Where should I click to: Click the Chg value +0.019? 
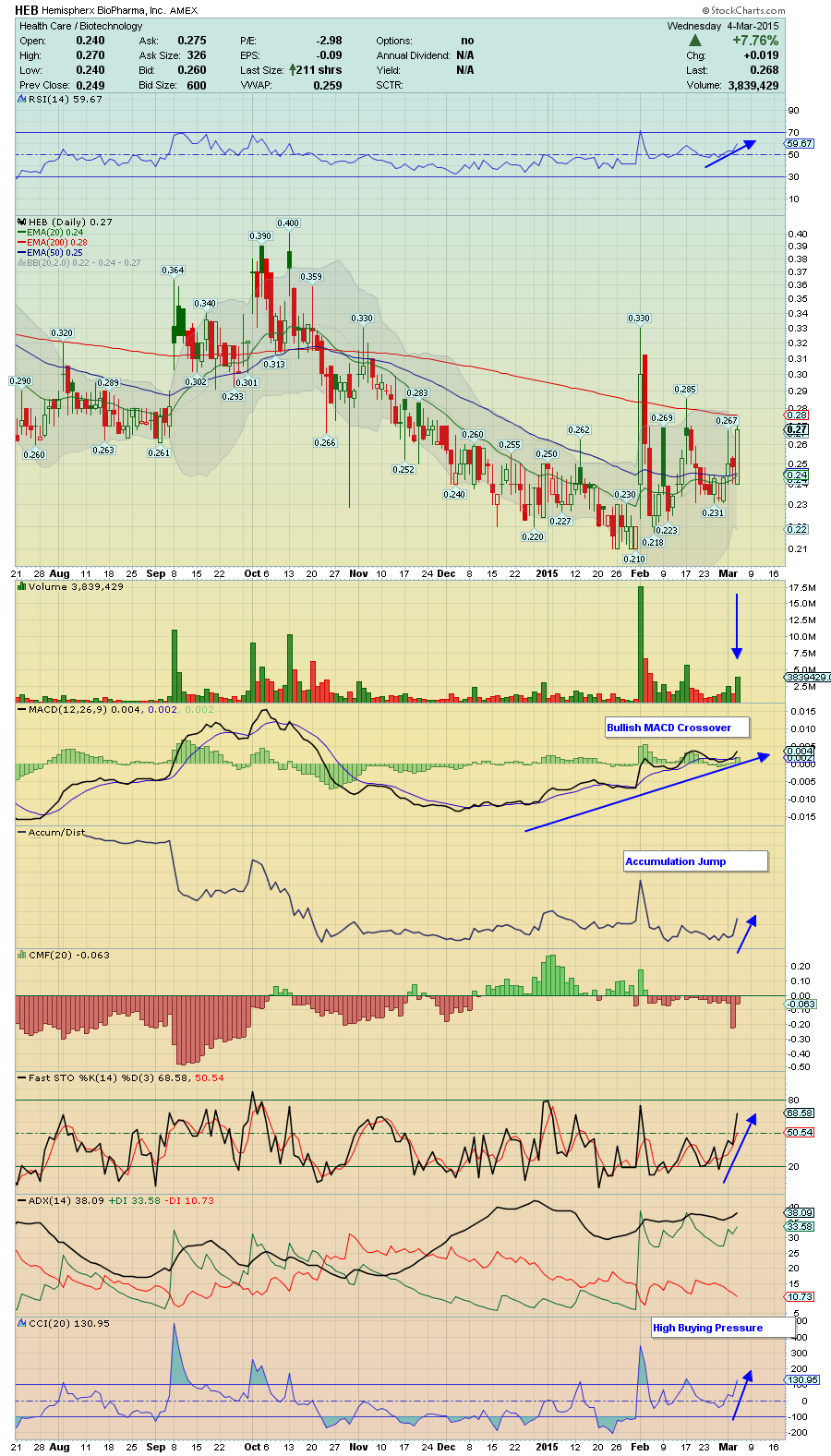point(762,55)
